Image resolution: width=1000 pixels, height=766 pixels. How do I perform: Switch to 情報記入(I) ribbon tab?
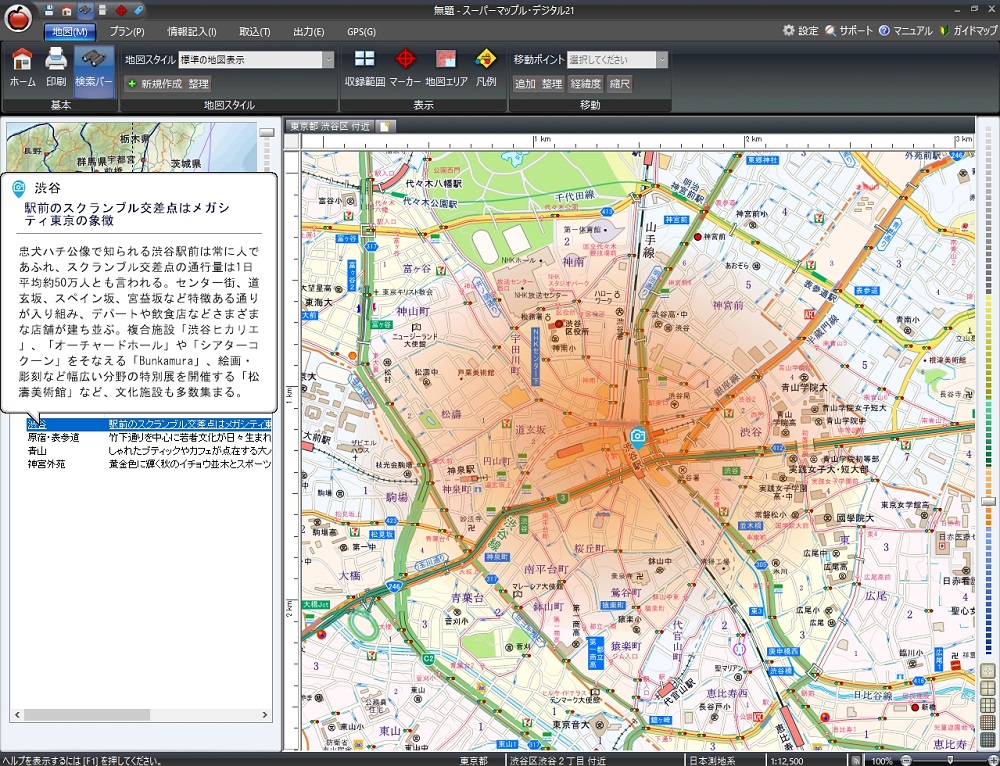coord(191,31)
